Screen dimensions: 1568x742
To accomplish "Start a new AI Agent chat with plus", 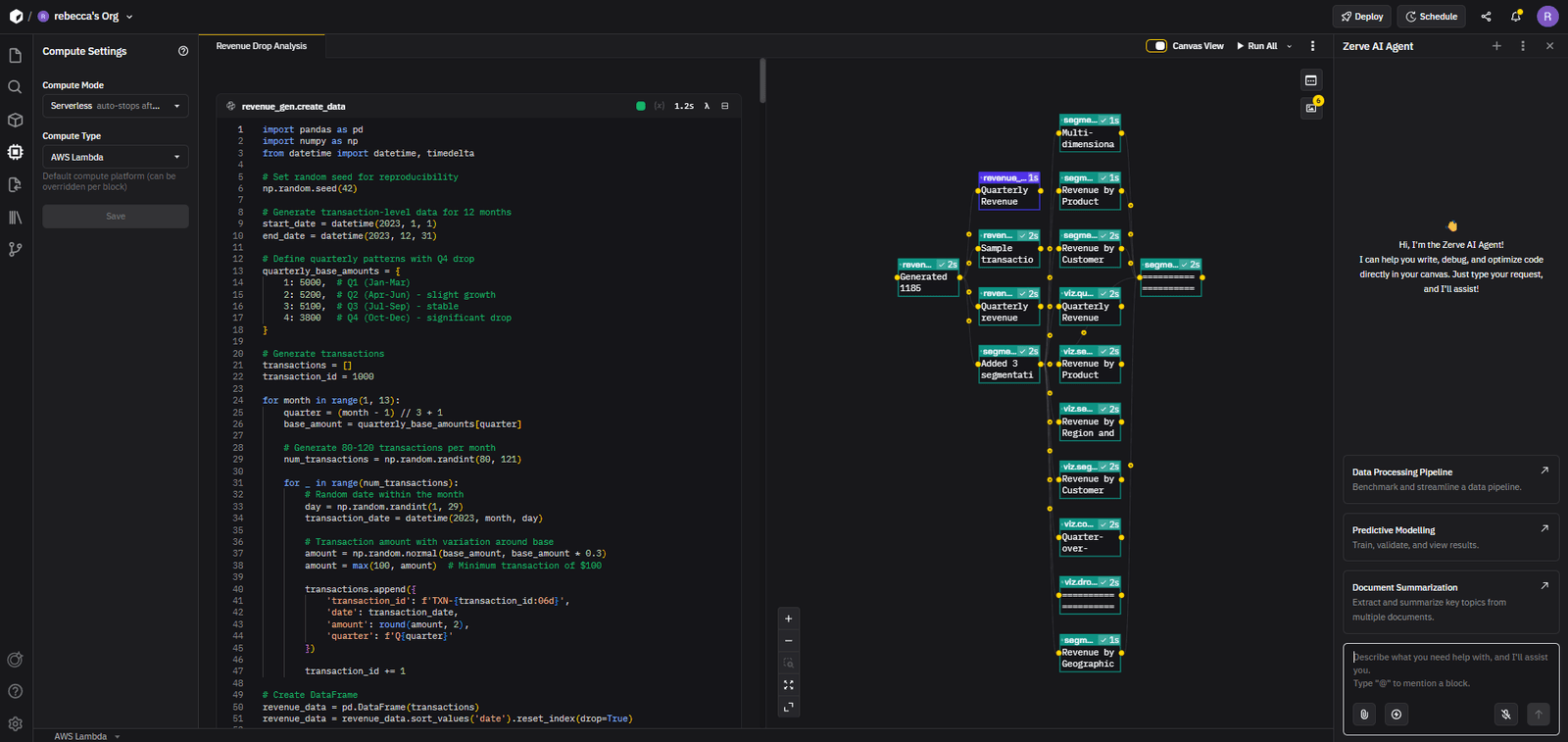I will (x=1496, y=46).
